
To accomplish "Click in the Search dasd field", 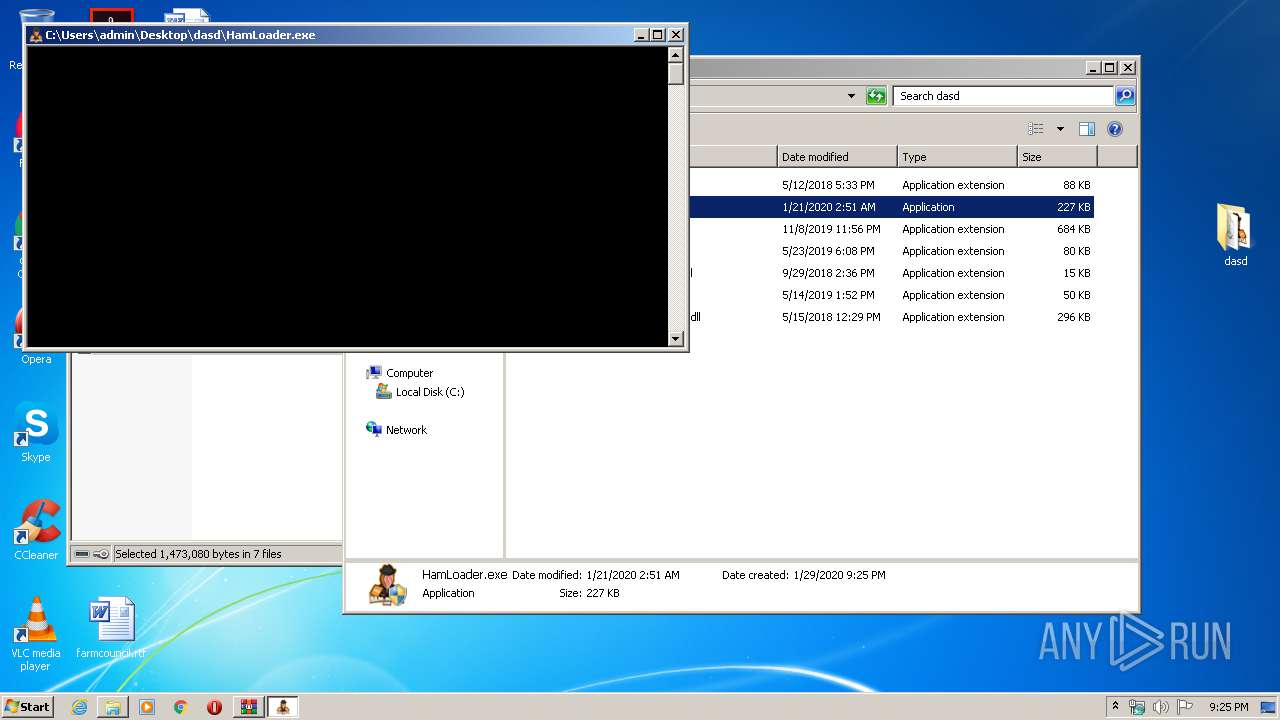I will click(x=1003, y=96).
